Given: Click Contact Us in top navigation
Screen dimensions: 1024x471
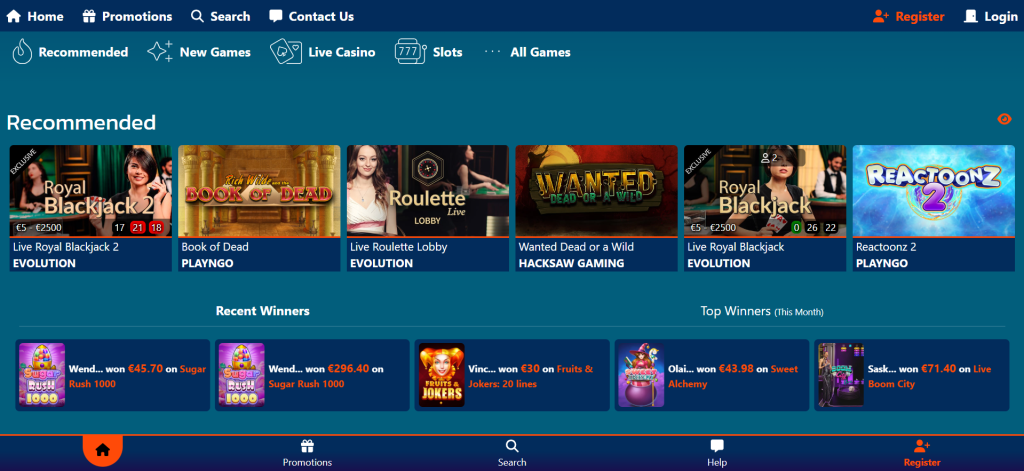Looking at the screenshot, I should [x=311, y=16].
